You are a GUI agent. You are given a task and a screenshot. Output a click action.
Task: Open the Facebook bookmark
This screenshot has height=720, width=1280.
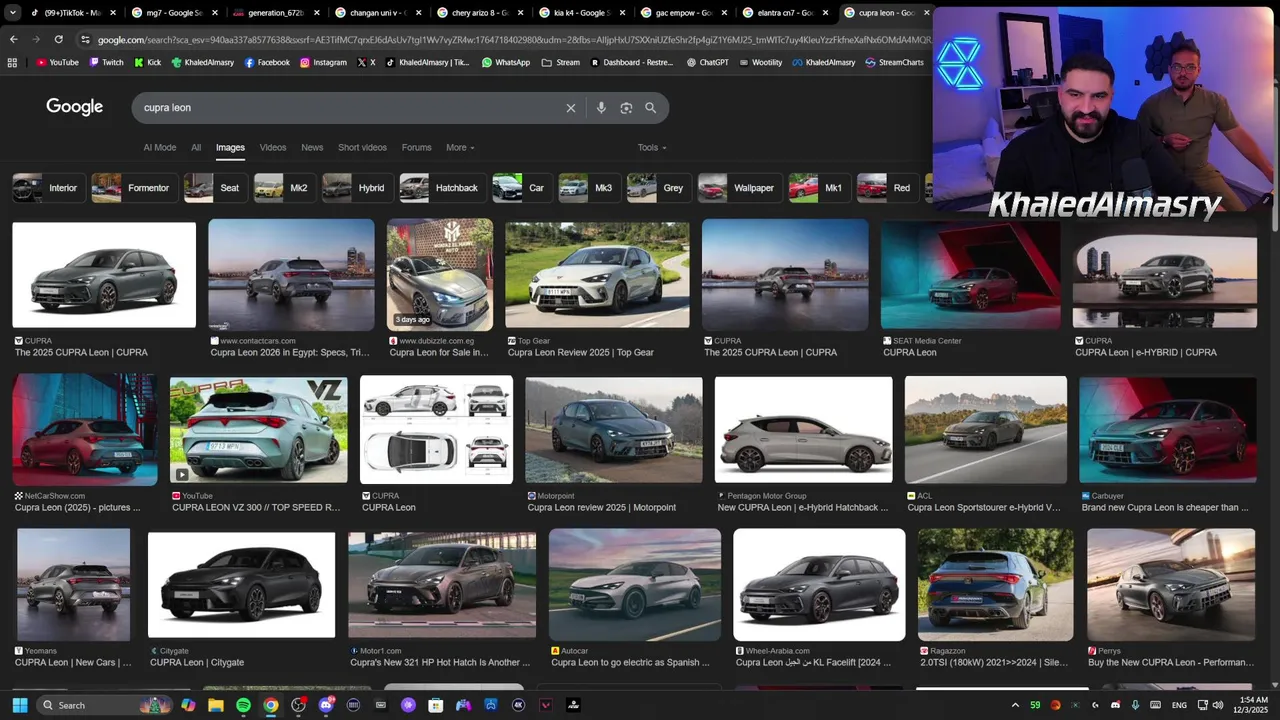point(267,62)
